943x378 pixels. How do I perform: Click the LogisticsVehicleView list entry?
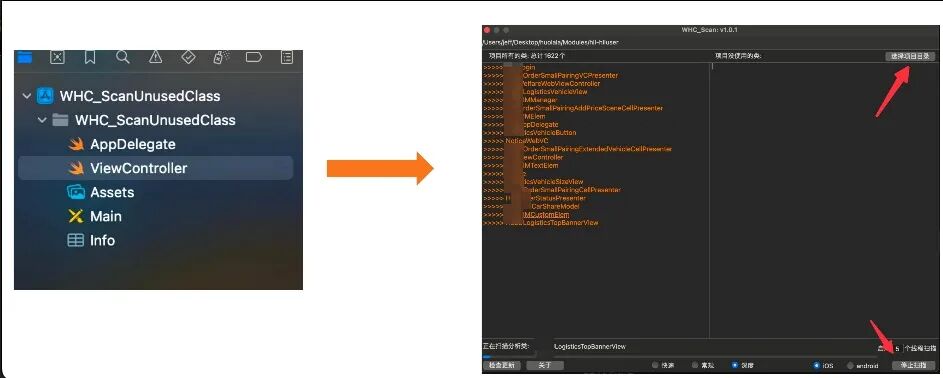point(554,92)
